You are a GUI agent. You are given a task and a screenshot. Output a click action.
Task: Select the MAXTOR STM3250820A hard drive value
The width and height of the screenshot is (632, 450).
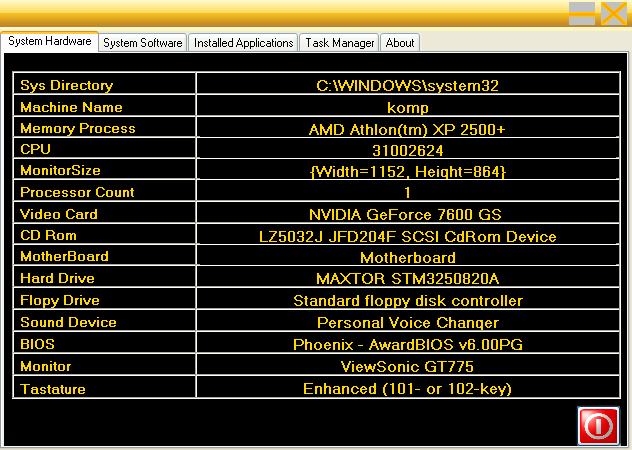[407, 279]
